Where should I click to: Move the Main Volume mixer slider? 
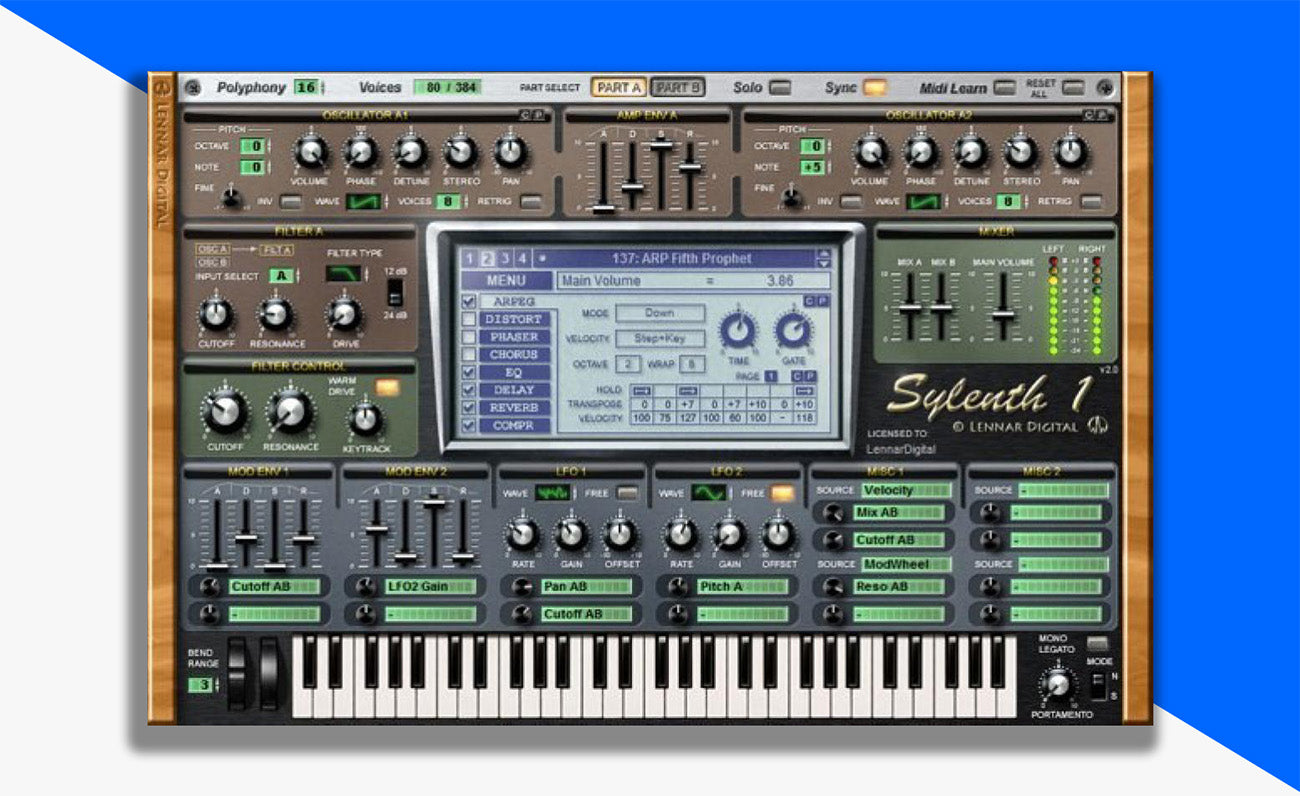pyautogui.click(x=1003, y=316)
